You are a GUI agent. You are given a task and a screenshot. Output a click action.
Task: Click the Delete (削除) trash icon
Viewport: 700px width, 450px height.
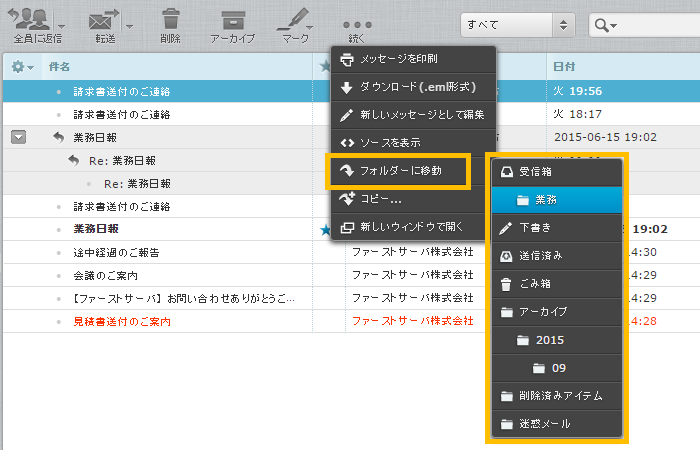tap(170, 20)
